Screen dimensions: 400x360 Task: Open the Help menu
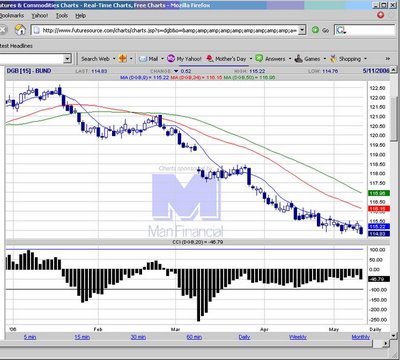tap(80, 16)
